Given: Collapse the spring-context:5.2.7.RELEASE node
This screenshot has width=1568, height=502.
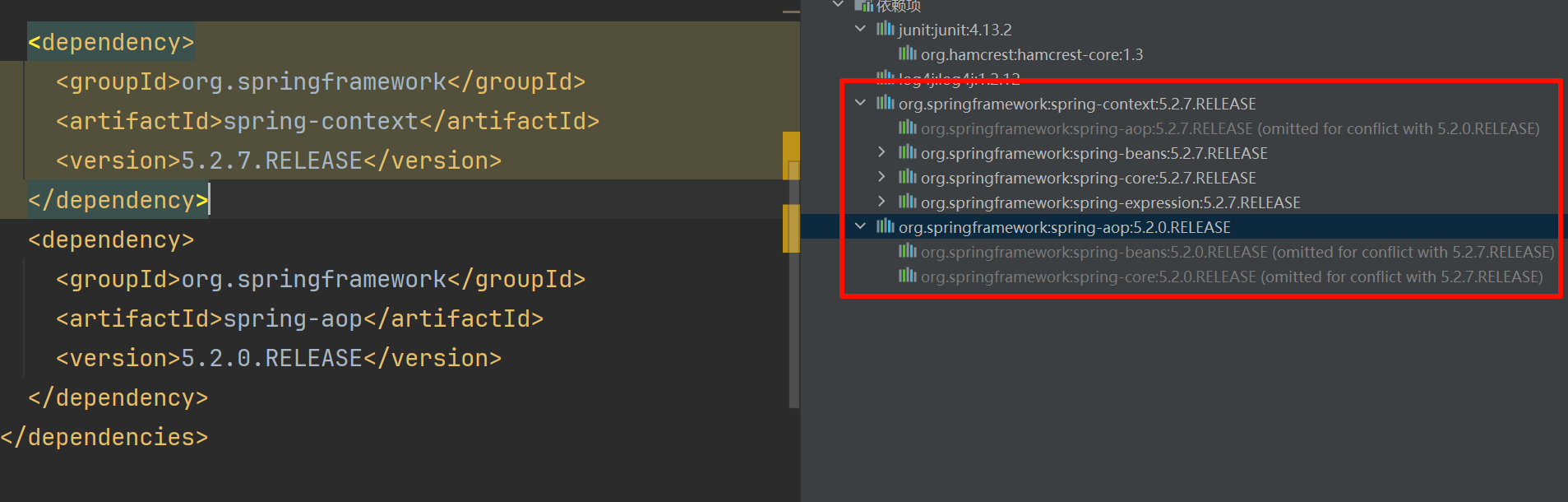Looking at the screenshot, I should tap(860, 104).
